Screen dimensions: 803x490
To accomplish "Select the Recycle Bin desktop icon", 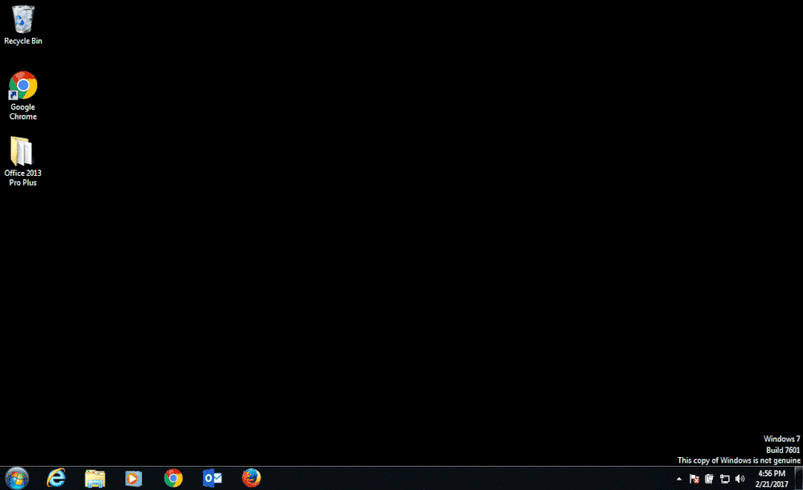I will coord(23,24).
